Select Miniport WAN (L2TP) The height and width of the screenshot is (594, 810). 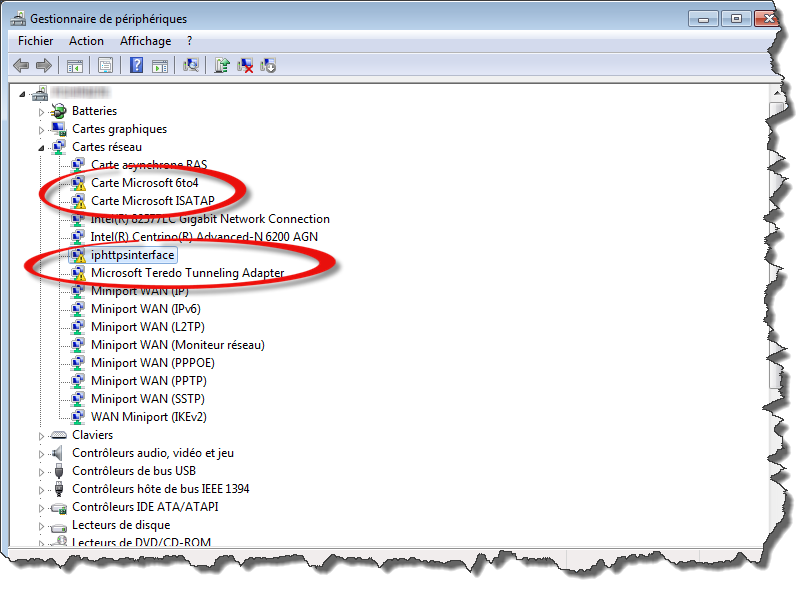tap(148, 327)
